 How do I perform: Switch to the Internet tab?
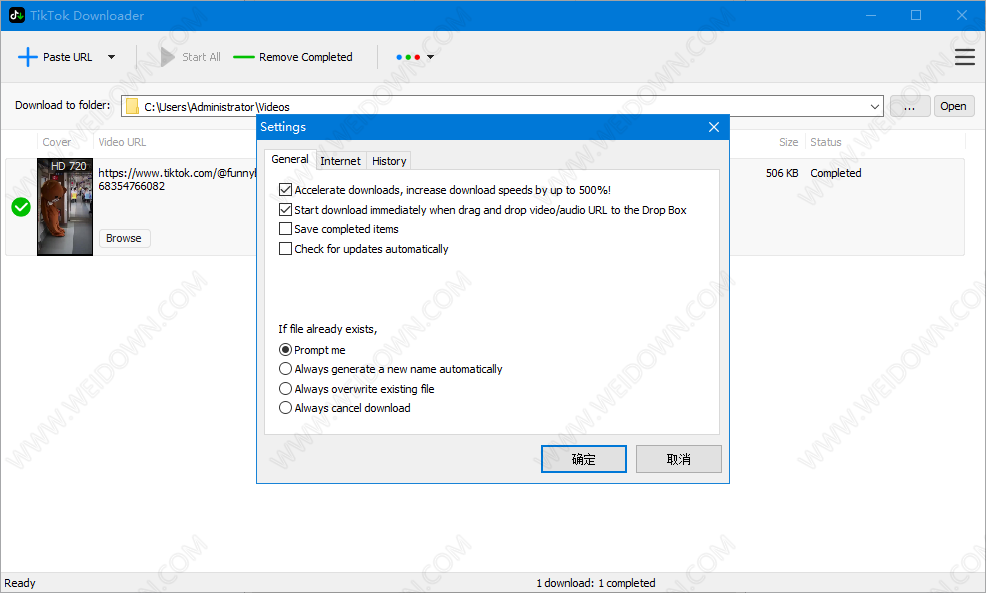pos(340,161)
